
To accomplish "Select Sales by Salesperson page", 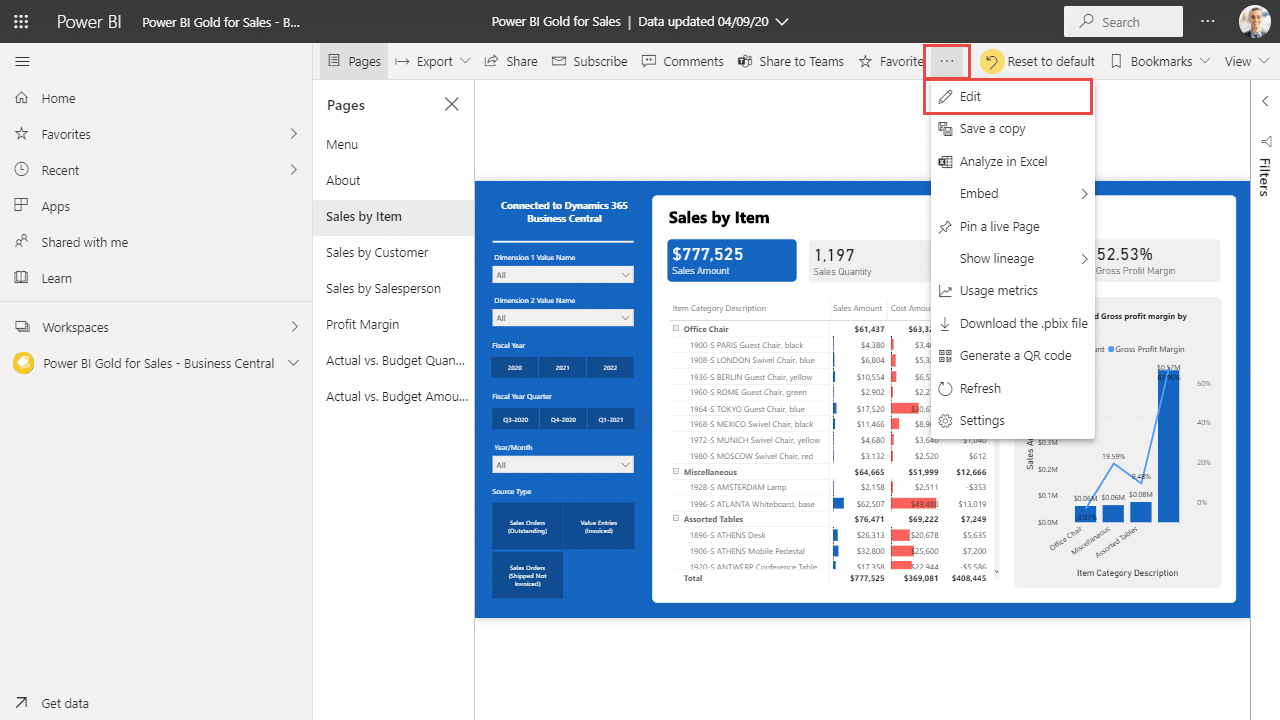I will tap(393, 288).
